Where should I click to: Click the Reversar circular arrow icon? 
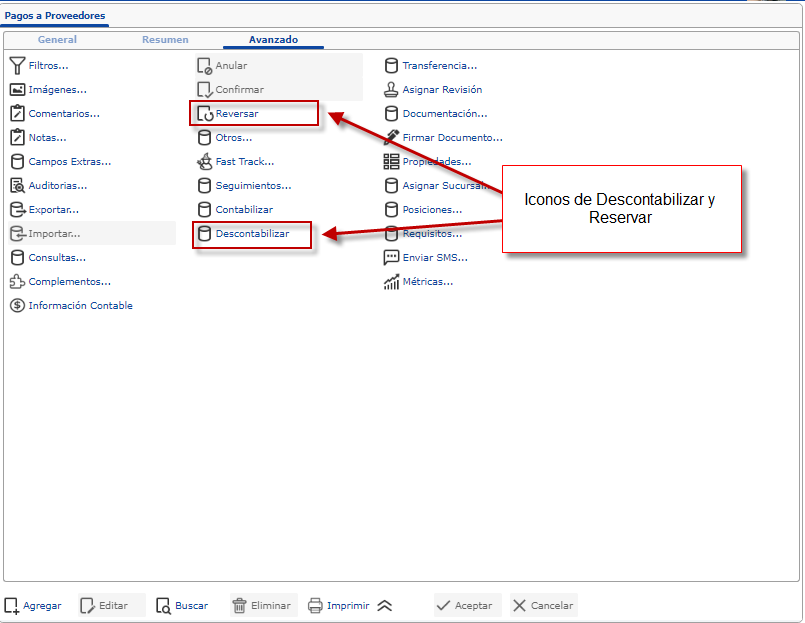click(x=205, y=114)
